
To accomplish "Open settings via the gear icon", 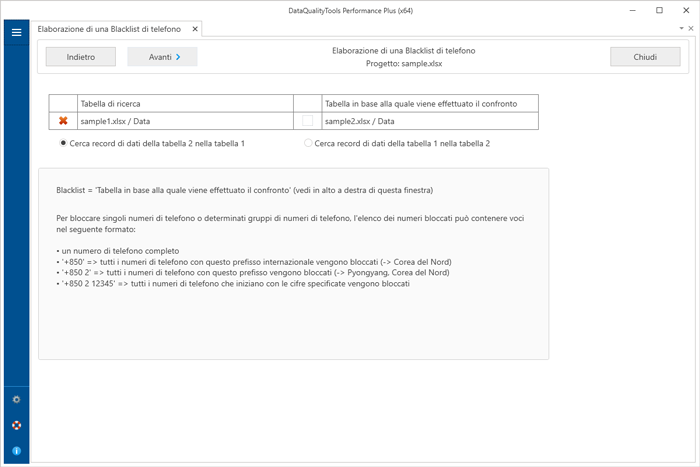I will [x=16, y=399].
